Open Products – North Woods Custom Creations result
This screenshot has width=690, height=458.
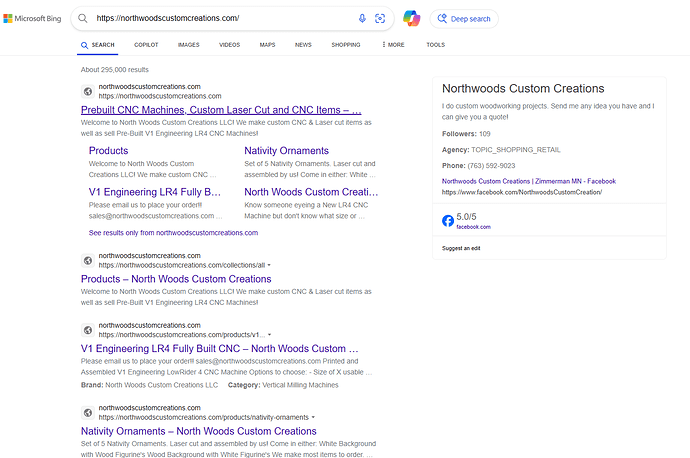pos(176,279)
